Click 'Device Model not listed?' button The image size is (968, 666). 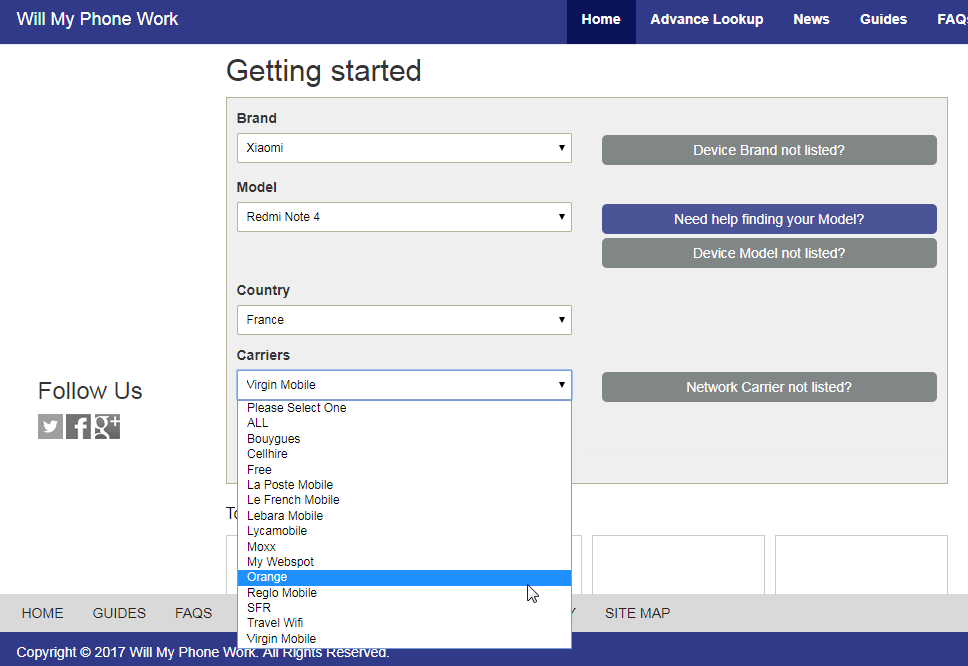click(769, 253)
